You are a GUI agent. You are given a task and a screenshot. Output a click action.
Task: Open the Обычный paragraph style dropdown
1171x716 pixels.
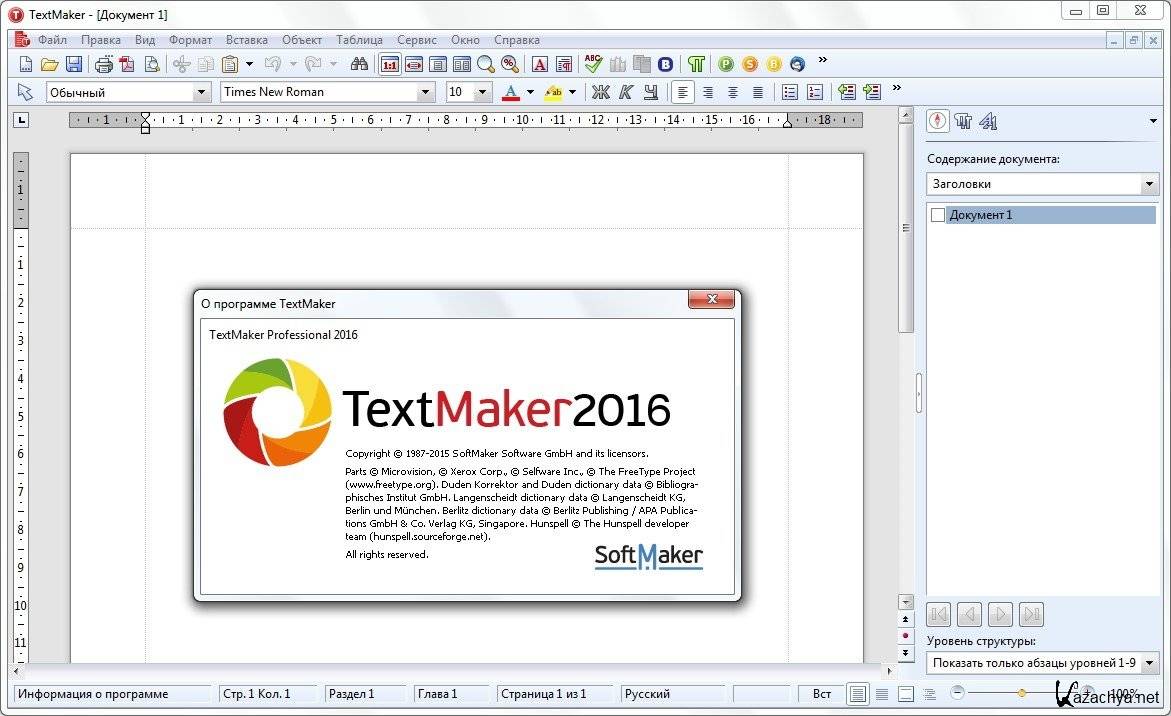coord(201,92)
